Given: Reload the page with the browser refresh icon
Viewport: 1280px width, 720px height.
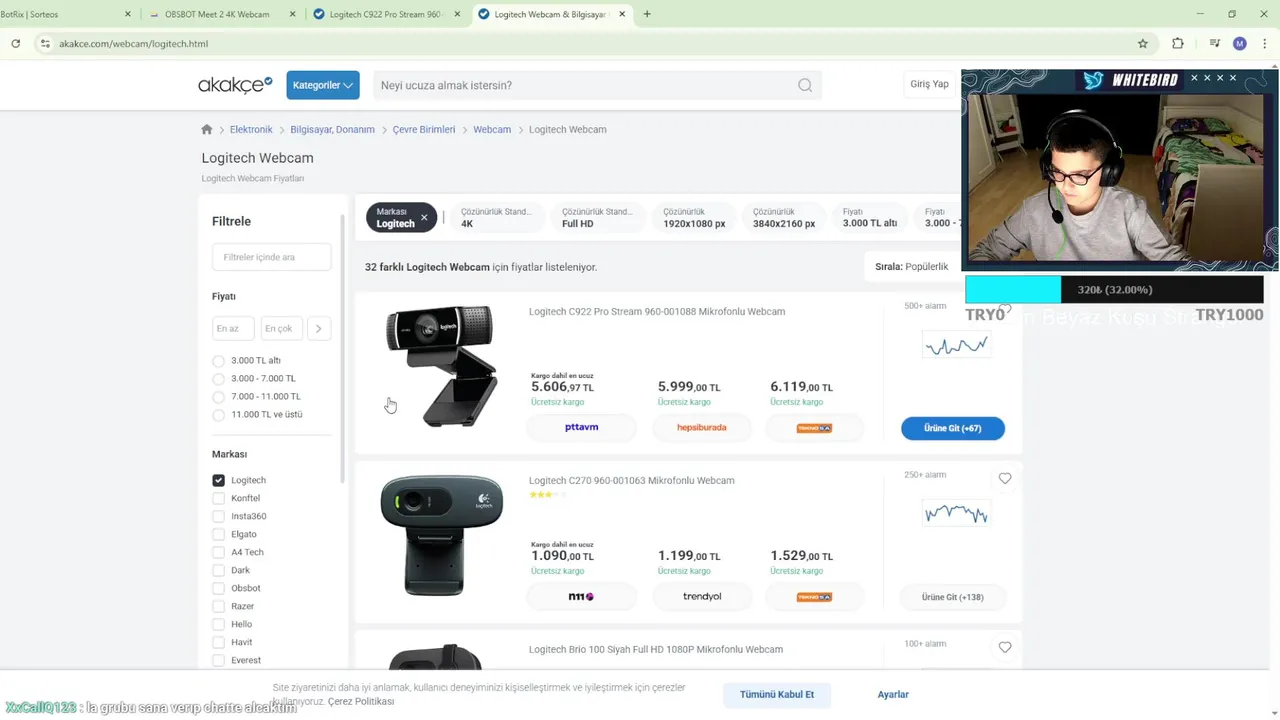Looking at the screenshot, I should (x=15, y=44).
